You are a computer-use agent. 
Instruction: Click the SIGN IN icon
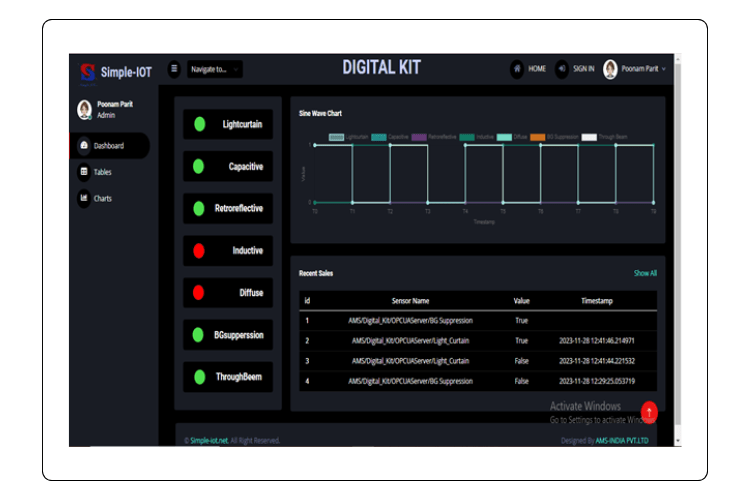(x=562, y=69)
